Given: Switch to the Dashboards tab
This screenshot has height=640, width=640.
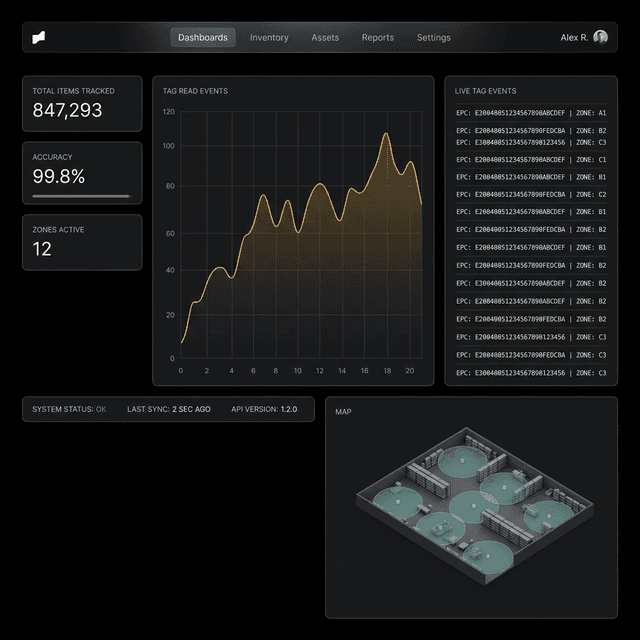Looking at the screenshot, I should pos(203,38).
